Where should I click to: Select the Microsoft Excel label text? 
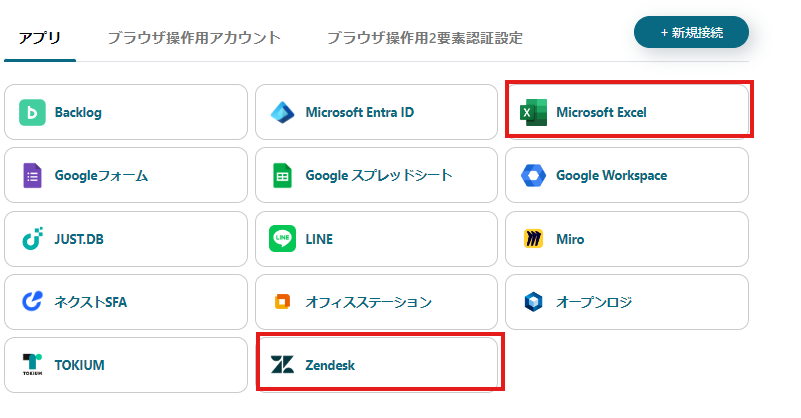[601, 113]
